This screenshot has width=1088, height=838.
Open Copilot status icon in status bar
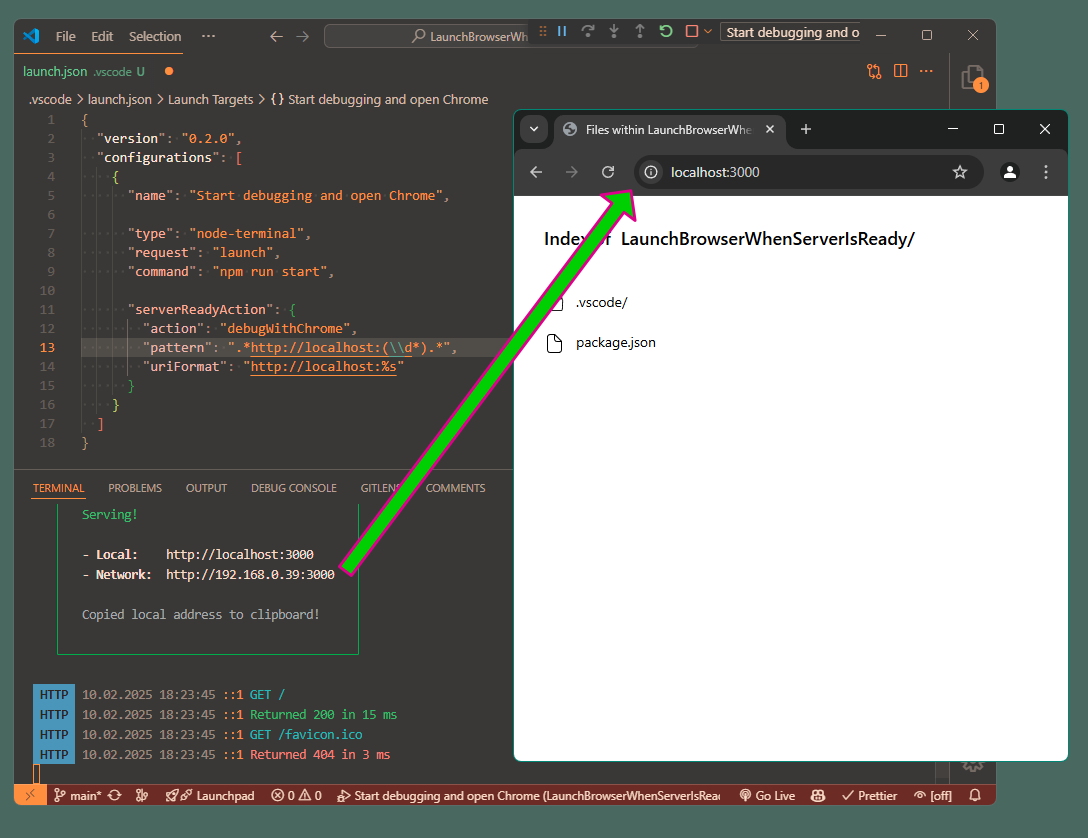[818, 795]
